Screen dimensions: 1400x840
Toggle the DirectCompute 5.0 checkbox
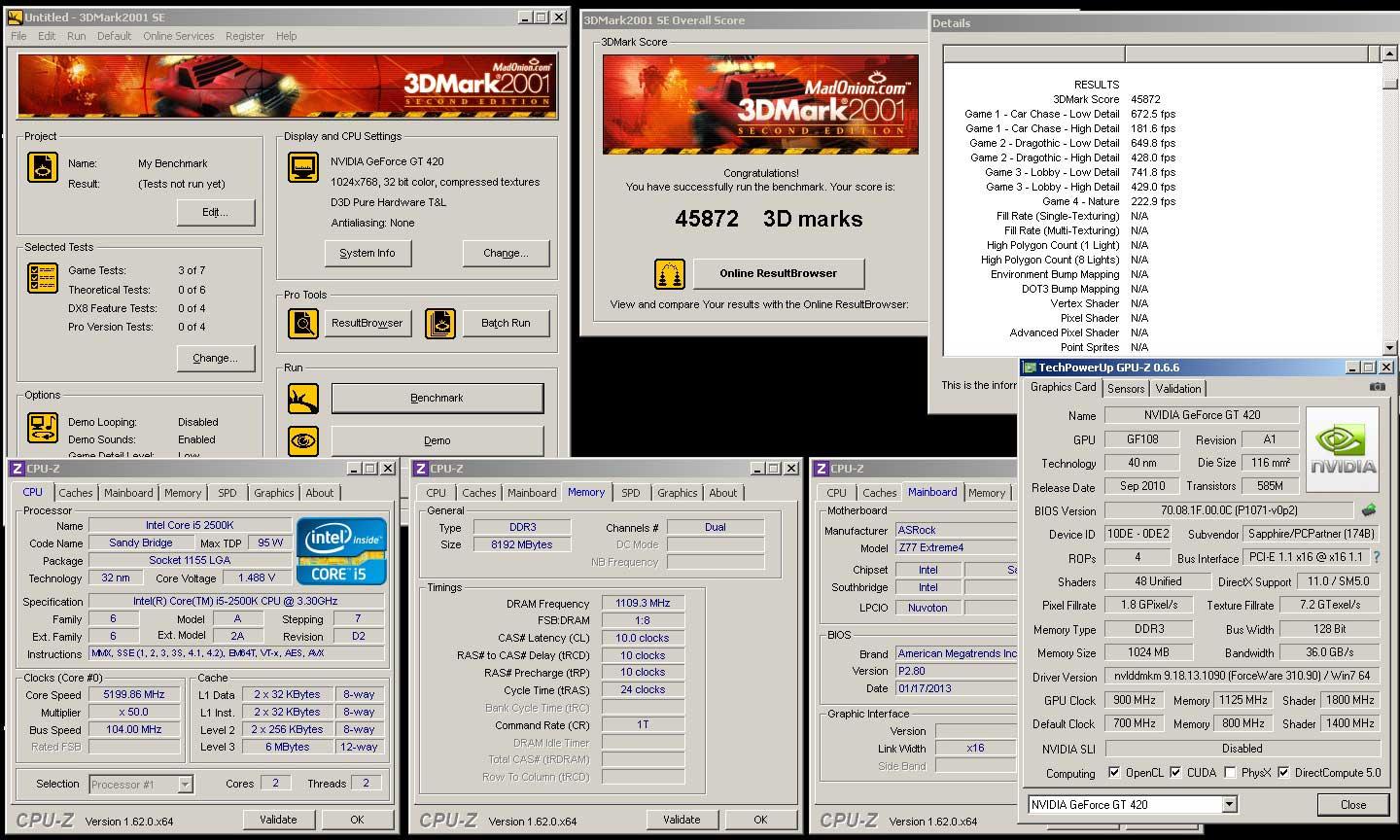pyautogui.click(x=1283, y=773)
